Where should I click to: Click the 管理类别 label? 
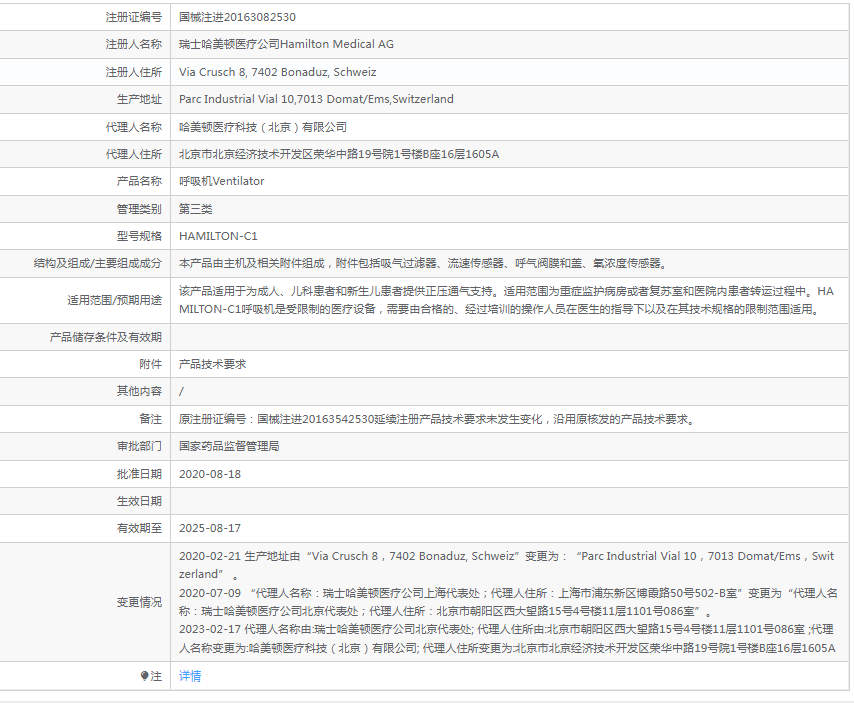pos(139,209)
